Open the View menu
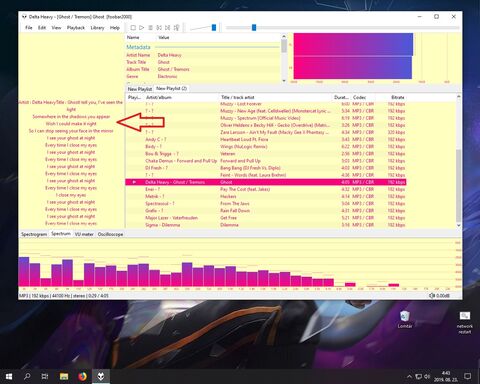 [x=56, y=28]
